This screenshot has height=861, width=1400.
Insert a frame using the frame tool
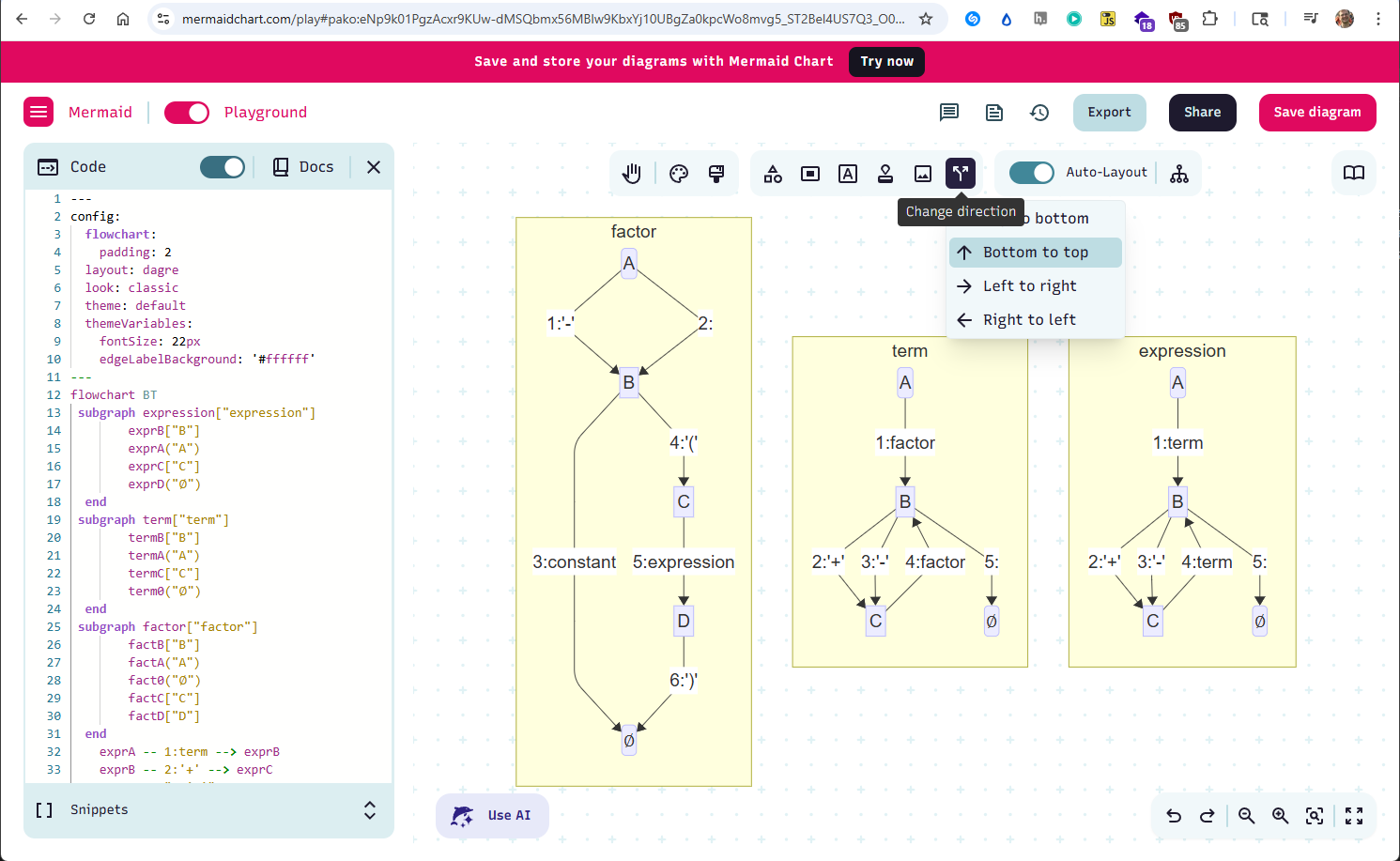pyautogui.click(x=809, y=173)
